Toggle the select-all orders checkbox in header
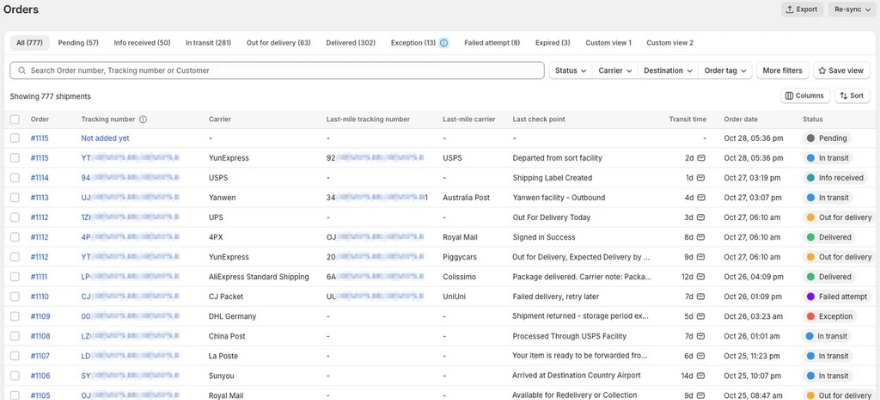Image resolution: width=880 pixels, height=400 pixels. 15,119
